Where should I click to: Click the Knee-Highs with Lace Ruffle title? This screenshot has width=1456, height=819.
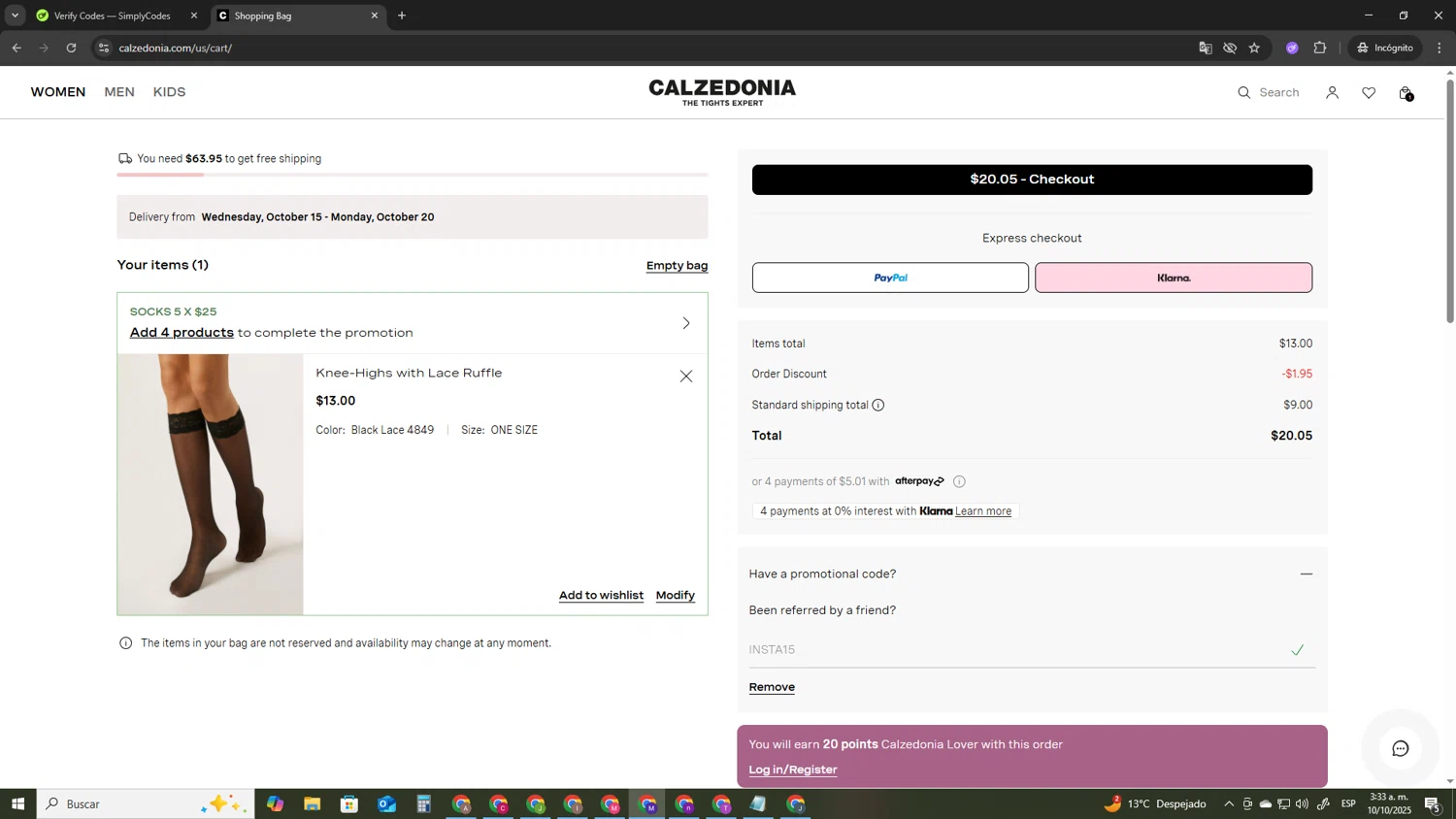409,374
